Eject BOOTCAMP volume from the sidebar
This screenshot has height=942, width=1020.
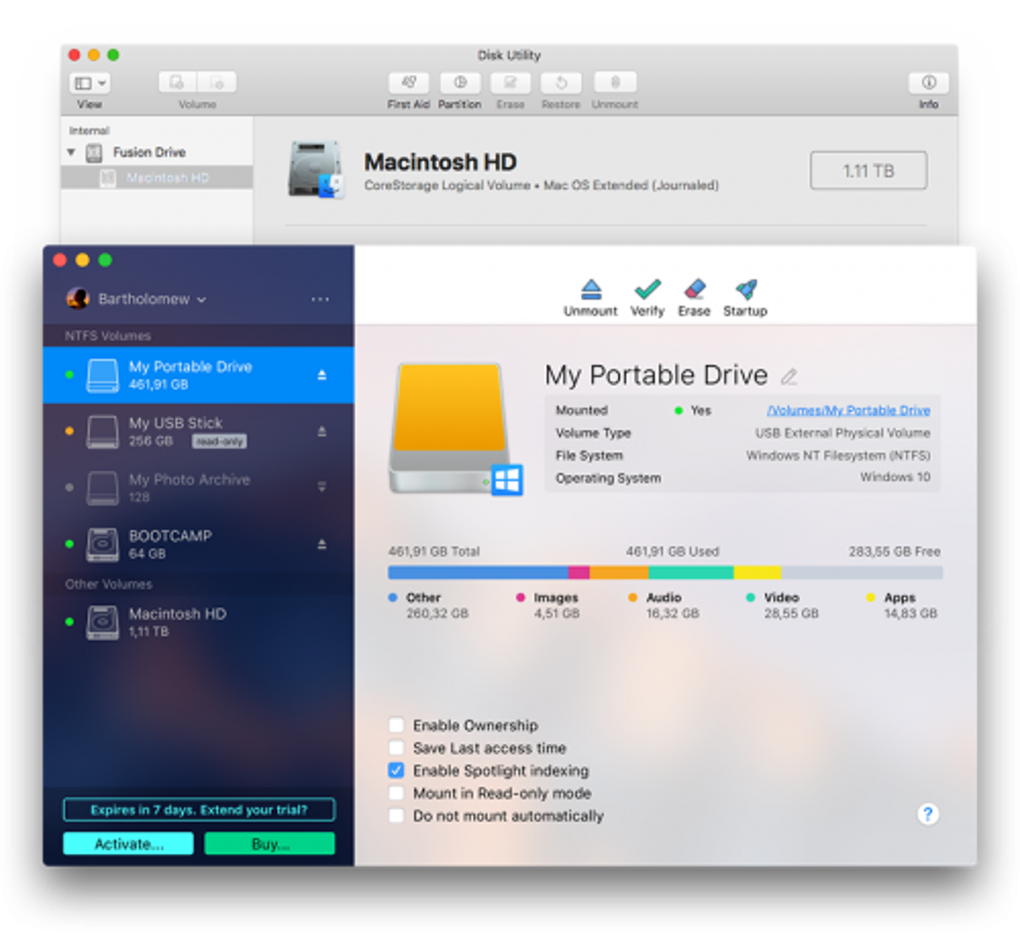(321, 544)
